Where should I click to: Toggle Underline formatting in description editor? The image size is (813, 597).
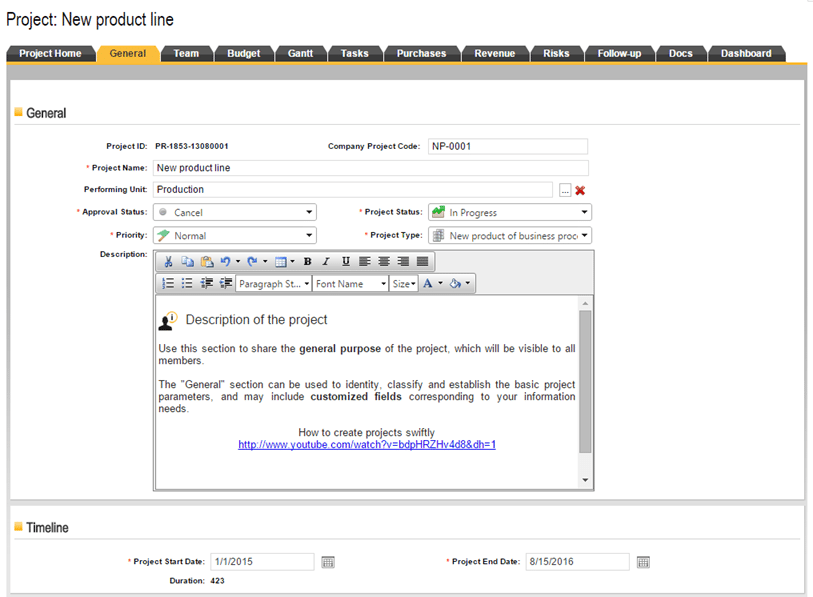coord(345,262)
